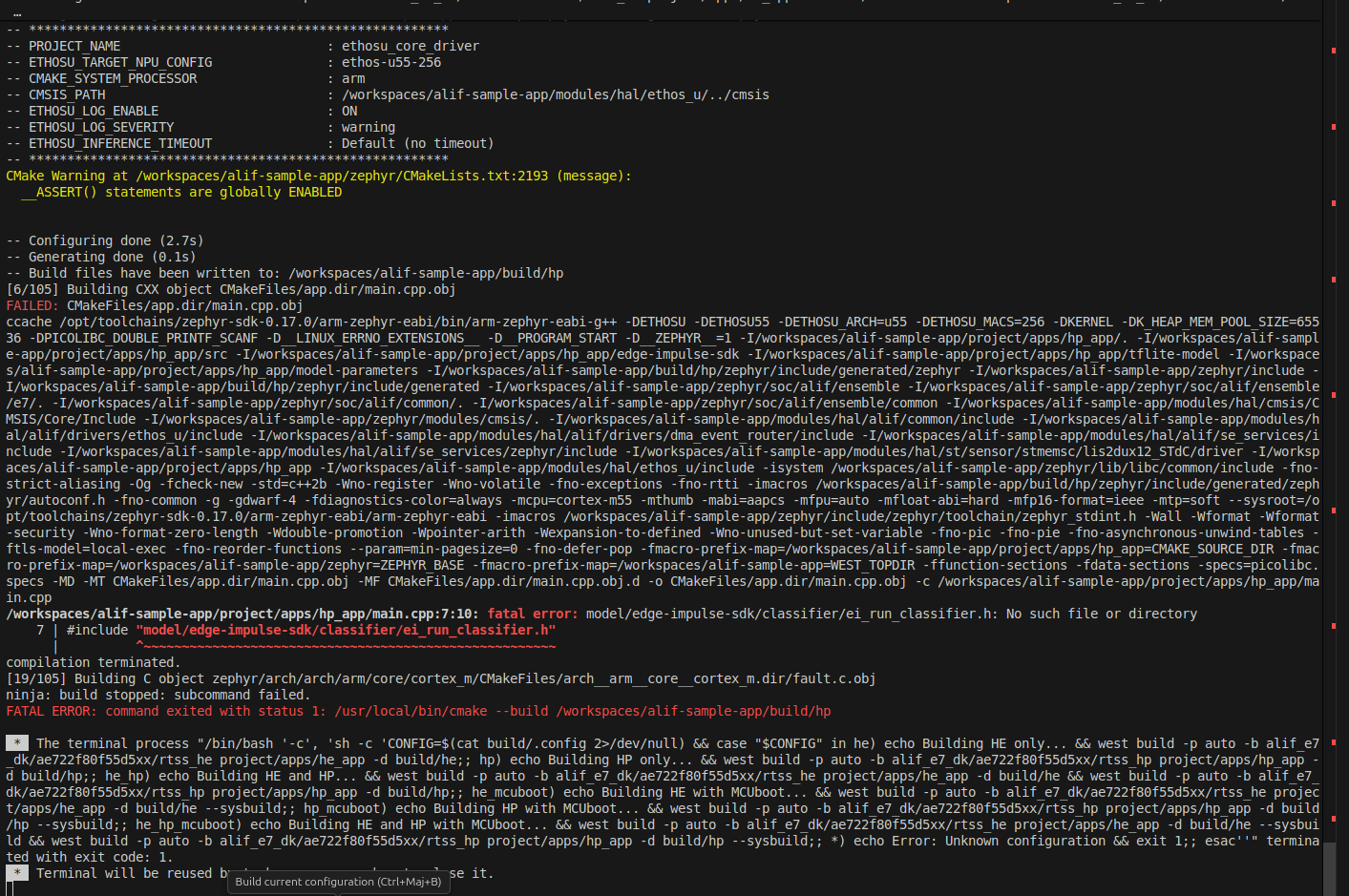The height and width of the screenshot is (896, 1349).
Task: Click the terminal scrollbar thumb at bottom right
Action: point(1330,866)
